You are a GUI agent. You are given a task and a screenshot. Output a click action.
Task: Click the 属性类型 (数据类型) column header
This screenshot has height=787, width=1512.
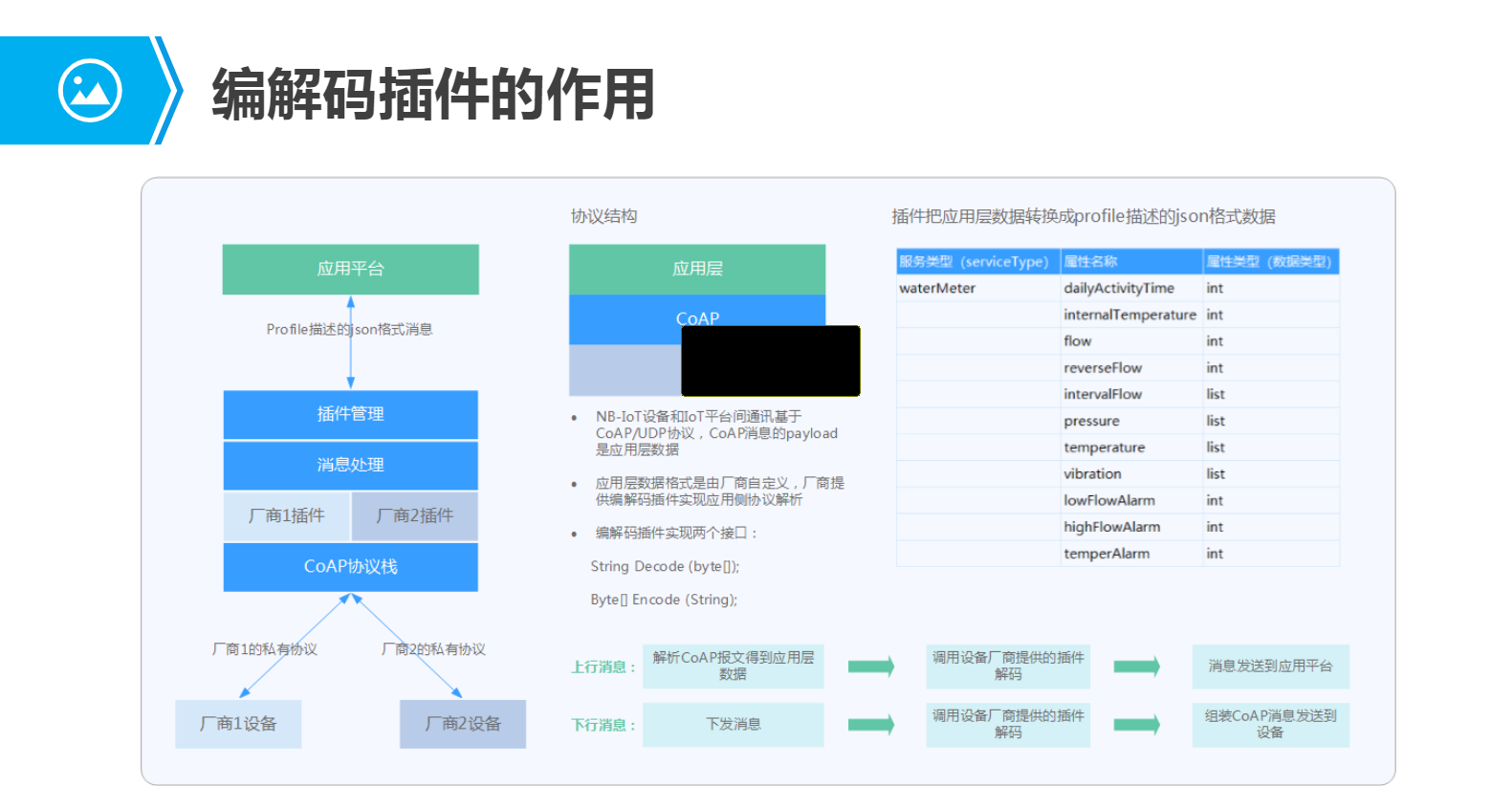[1271, 261]
